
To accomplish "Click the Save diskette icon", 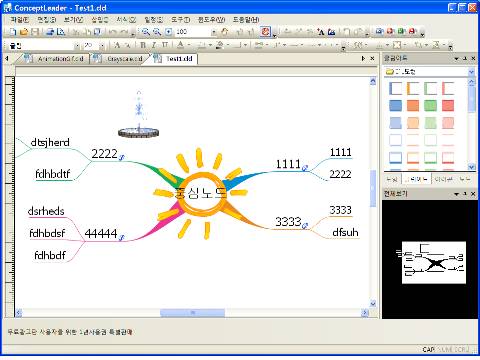I will (x=35, y=32).
